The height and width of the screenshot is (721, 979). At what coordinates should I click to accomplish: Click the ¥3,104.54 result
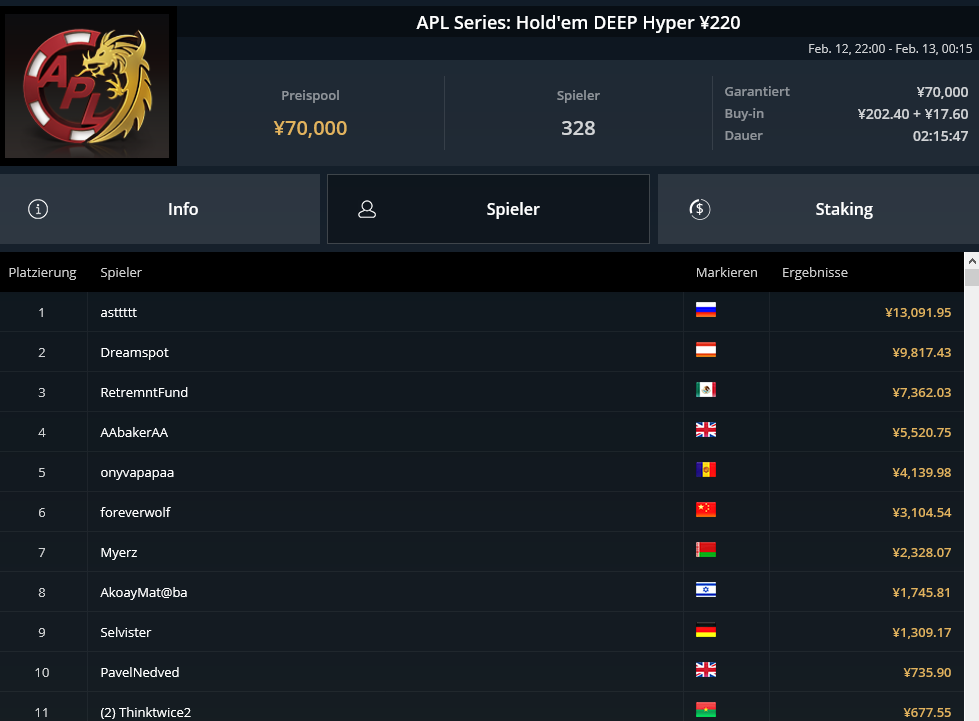coord(922,513)
